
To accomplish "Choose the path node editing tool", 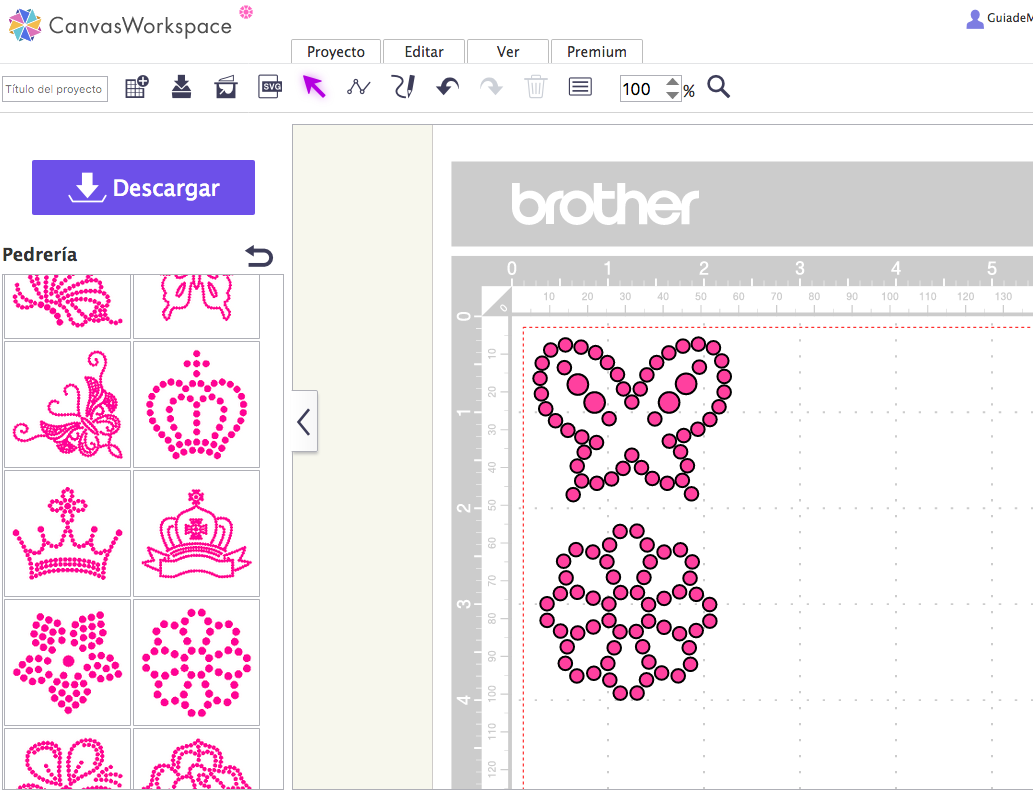I will click(358, 87).
